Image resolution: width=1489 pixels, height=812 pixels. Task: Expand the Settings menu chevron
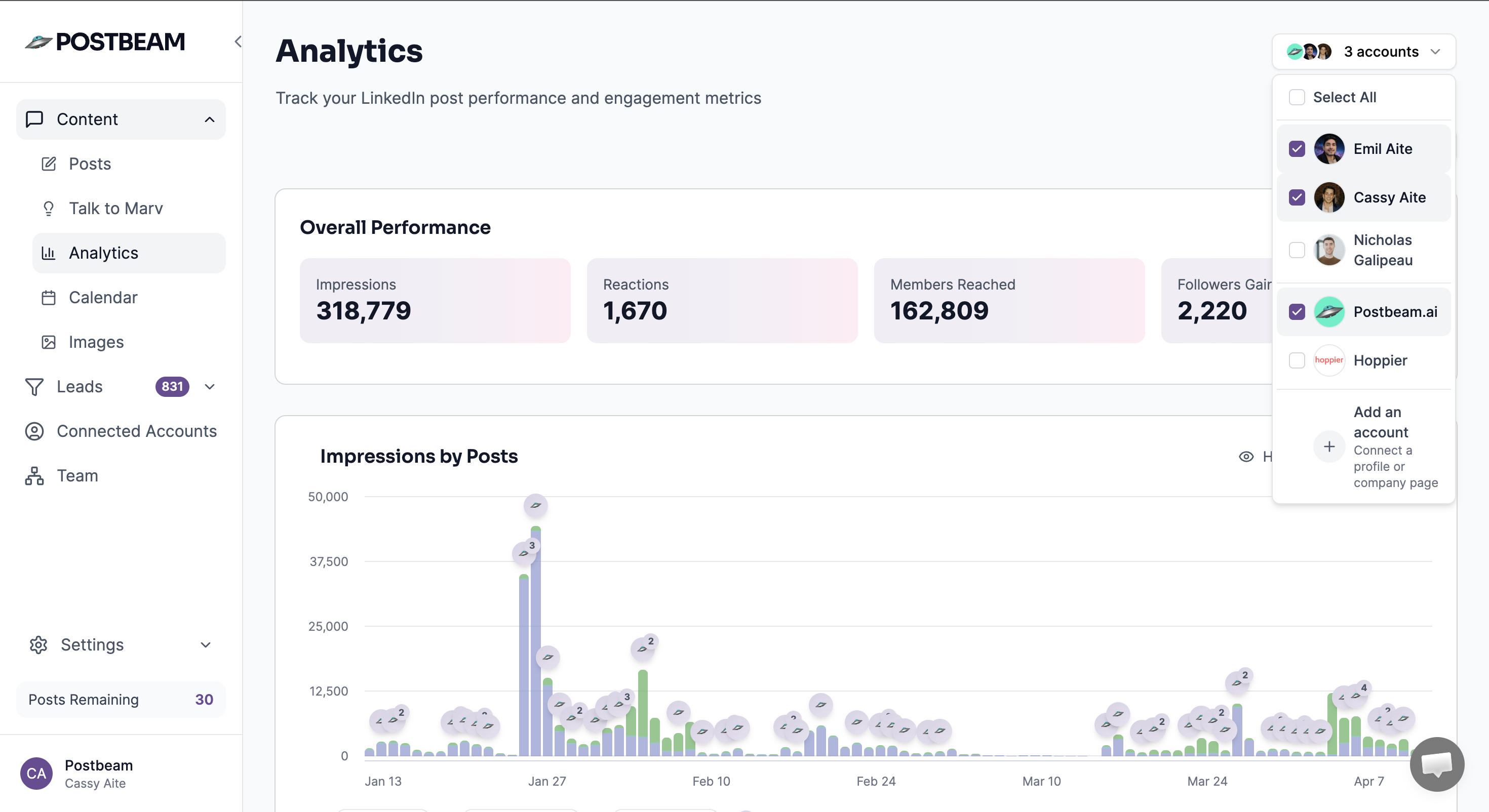tap(205, 645)
